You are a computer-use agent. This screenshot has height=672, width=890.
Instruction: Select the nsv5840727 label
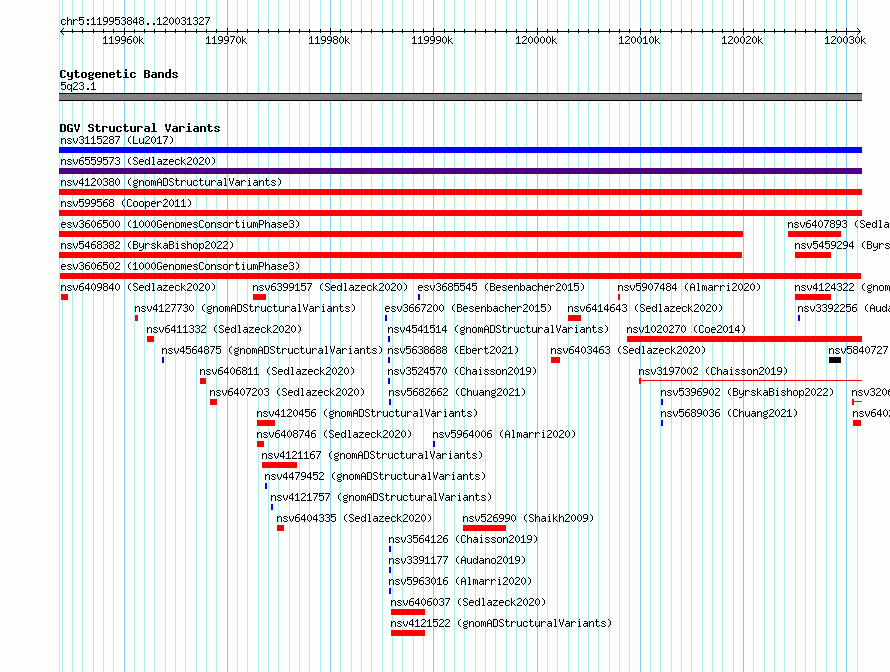(859, 350)
